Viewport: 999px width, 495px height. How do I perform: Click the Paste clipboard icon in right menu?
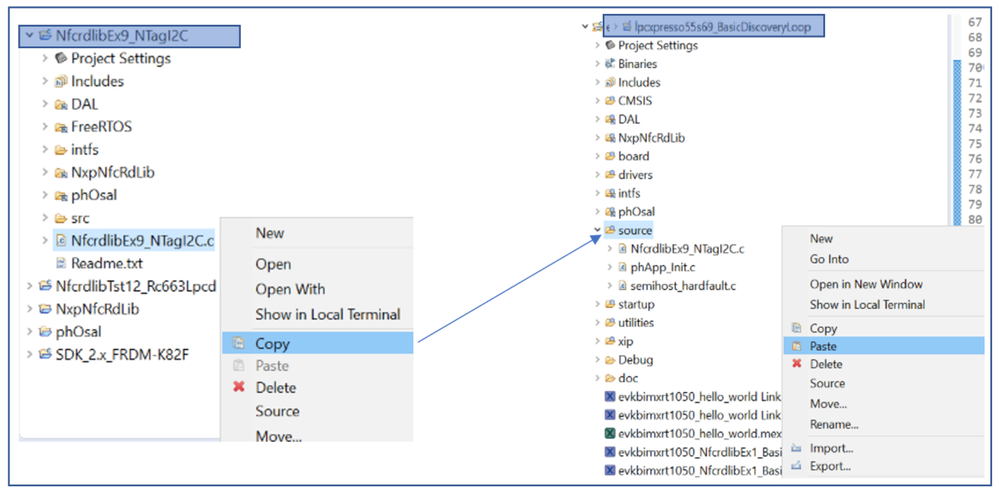(796, 346)
